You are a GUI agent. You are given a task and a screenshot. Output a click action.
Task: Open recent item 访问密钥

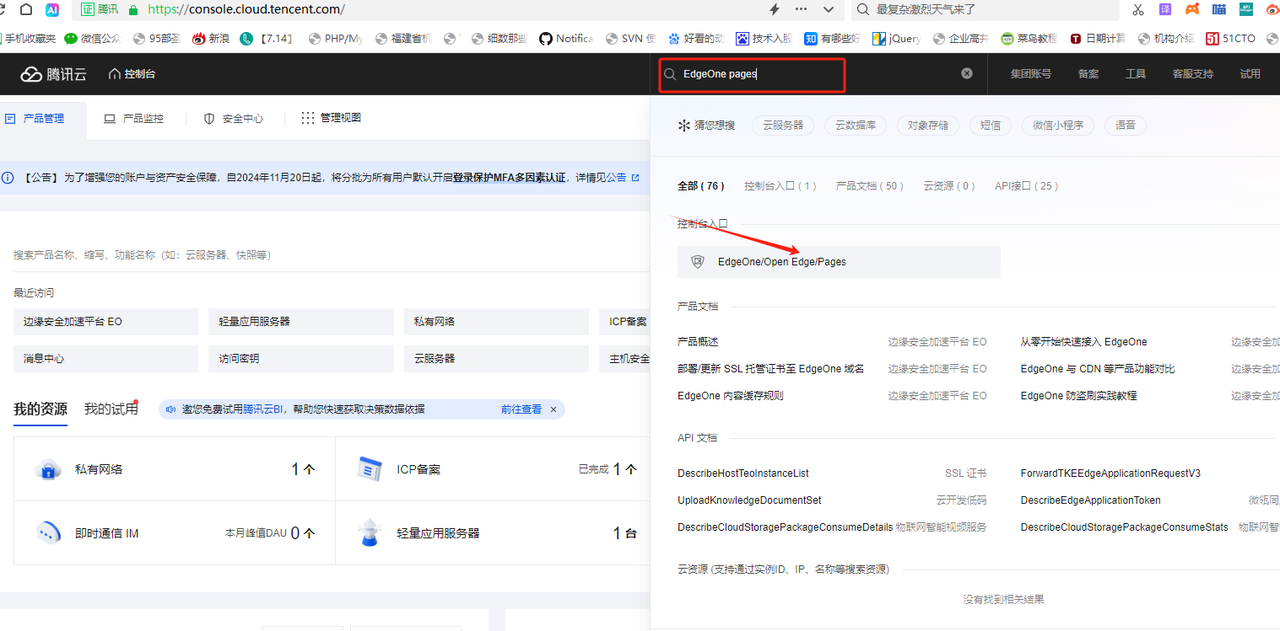pos(301,358)
